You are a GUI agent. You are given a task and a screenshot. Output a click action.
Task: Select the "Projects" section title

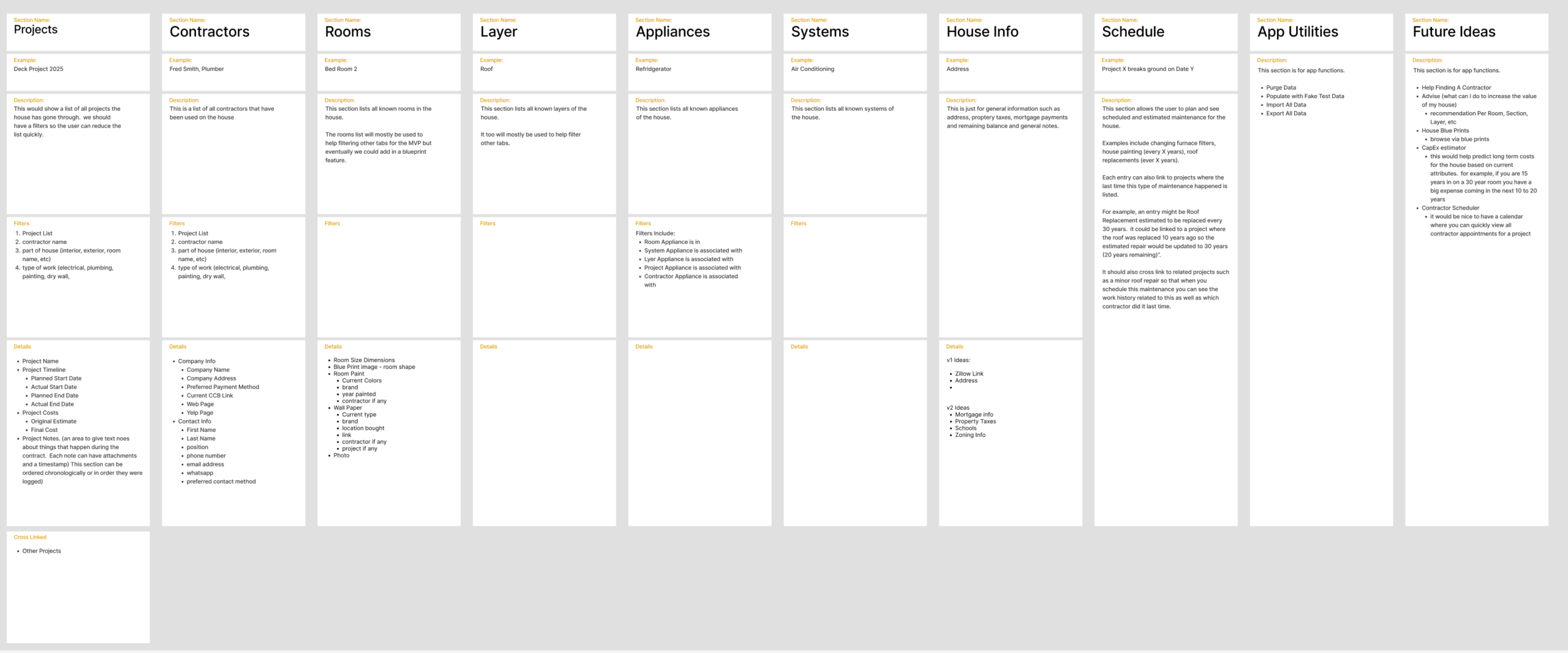36,29
